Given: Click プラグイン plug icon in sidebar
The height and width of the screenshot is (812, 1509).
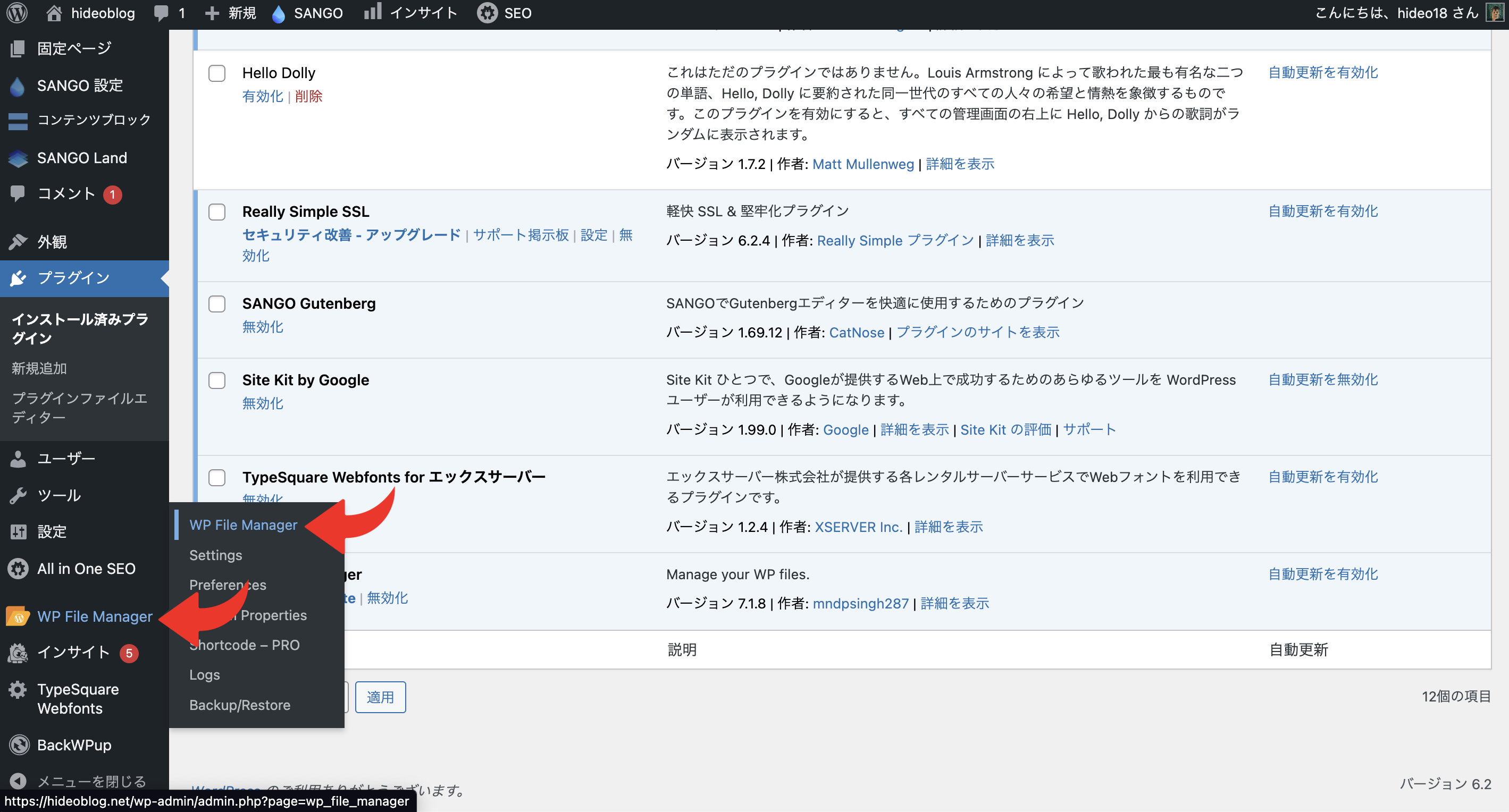Looking at the screenshot, I should [18, 278].
